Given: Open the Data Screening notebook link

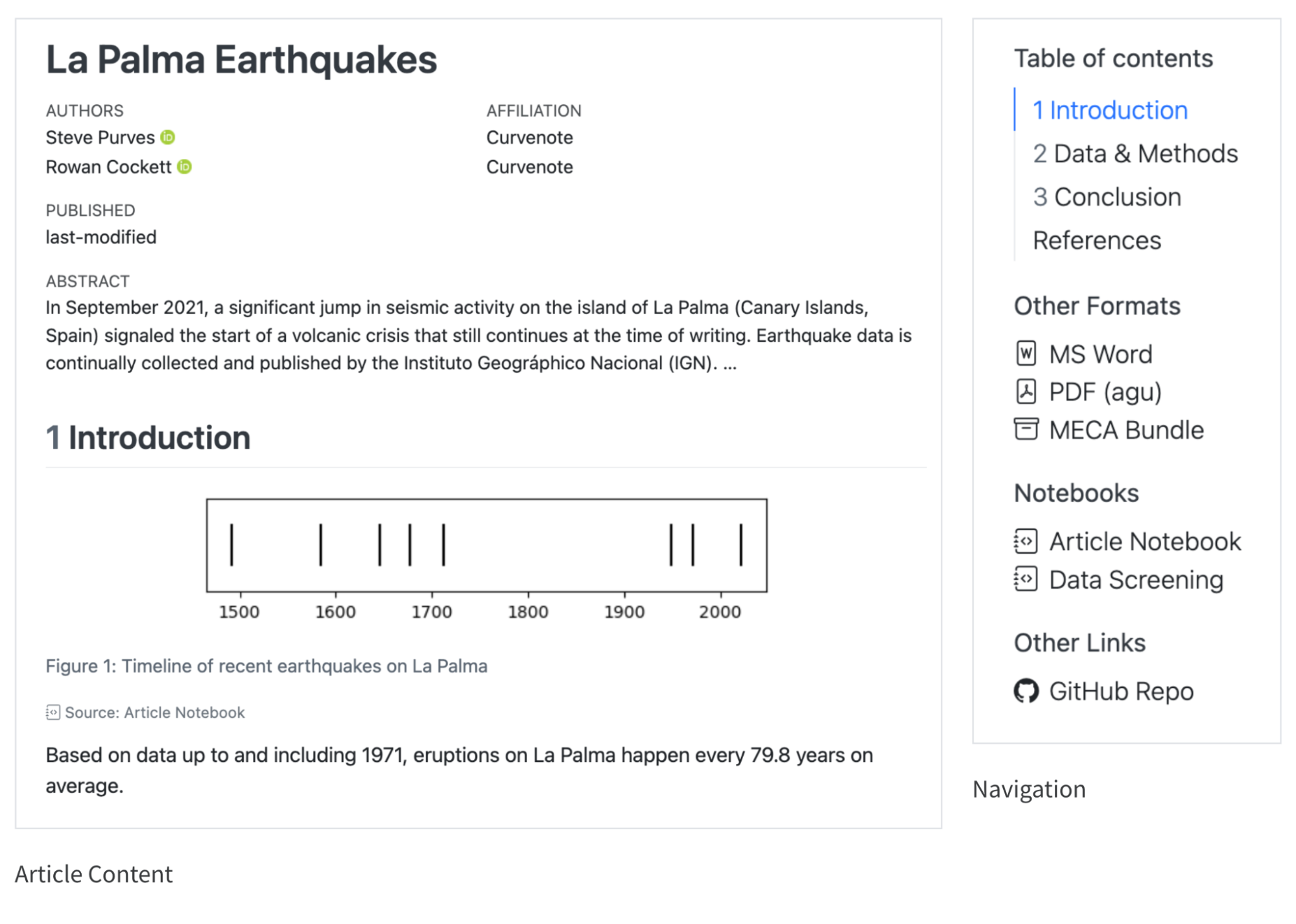Looking at the screenshot, I should (1136, 580).
